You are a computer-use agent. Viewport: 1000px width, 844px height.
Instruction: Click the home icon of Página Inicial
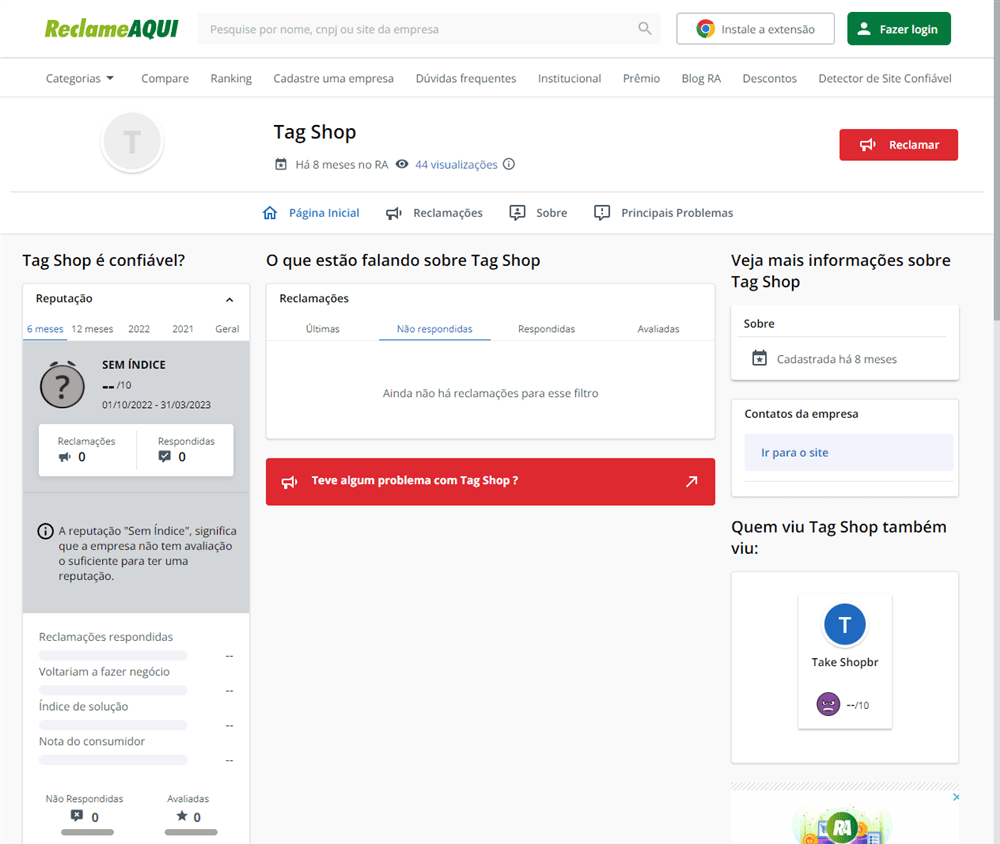pyautogui.click(x=270, y=212)
